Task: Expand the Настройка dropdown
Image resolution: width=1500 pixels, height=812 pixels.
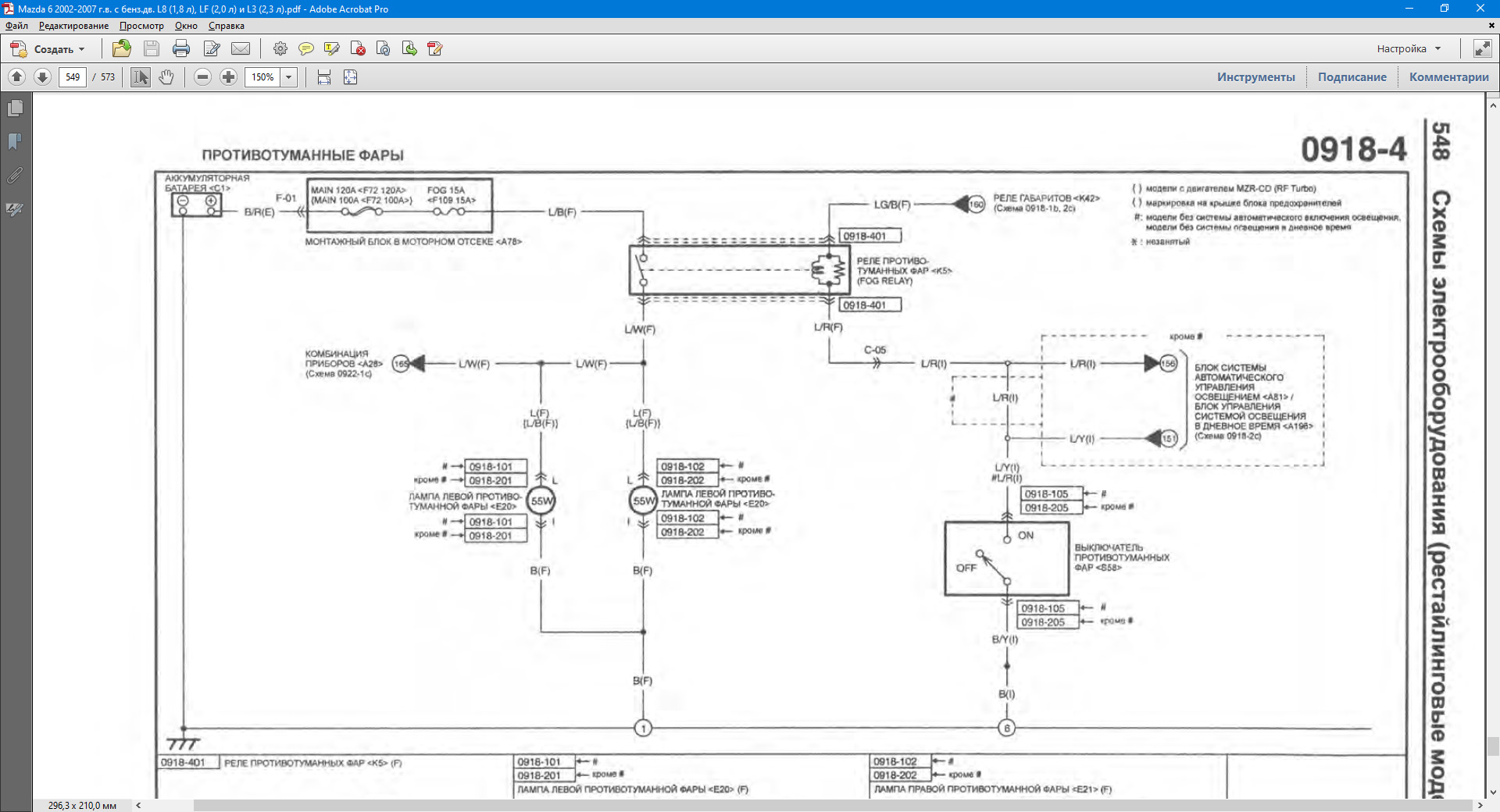Action: (x=1437, y=48)
